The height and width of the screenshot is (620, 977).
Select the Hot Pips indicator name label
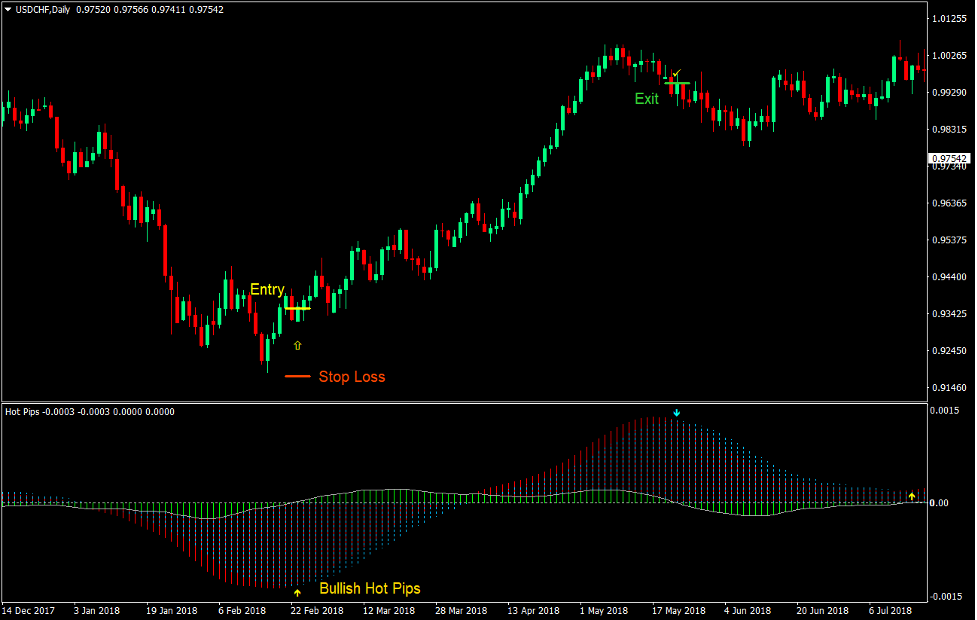pos(23,410)
